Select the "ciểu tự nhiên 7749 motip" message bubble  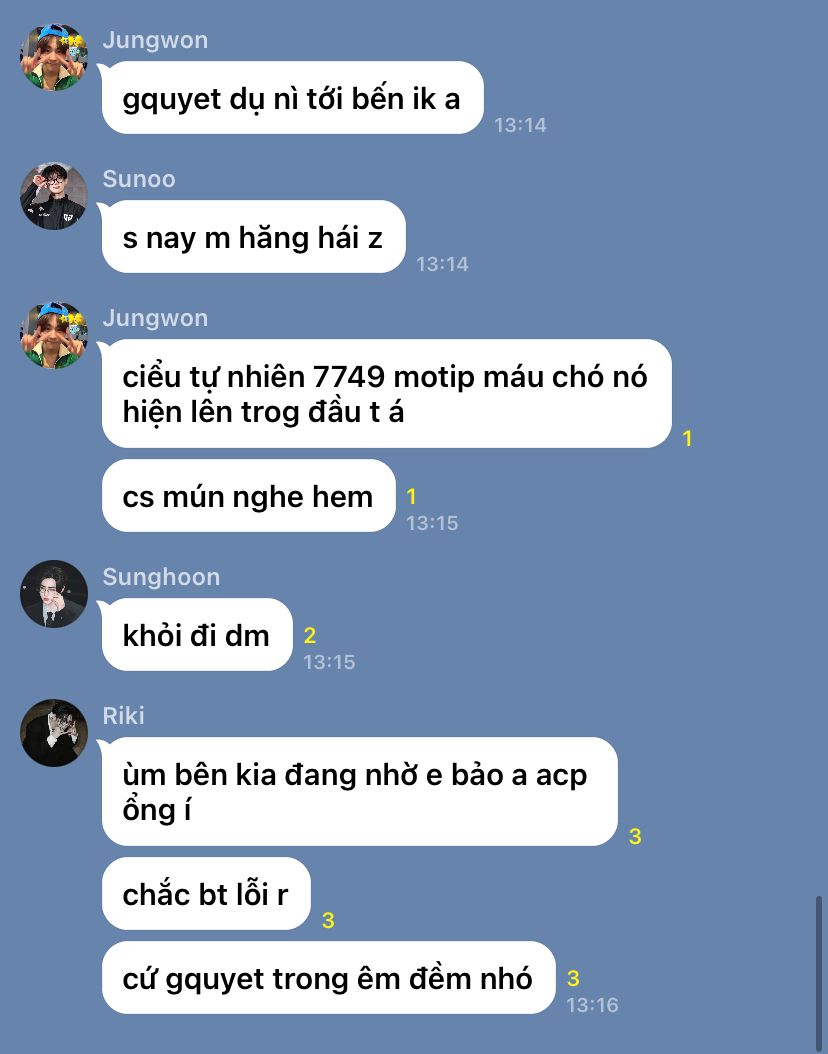click(x=386, y=394)
